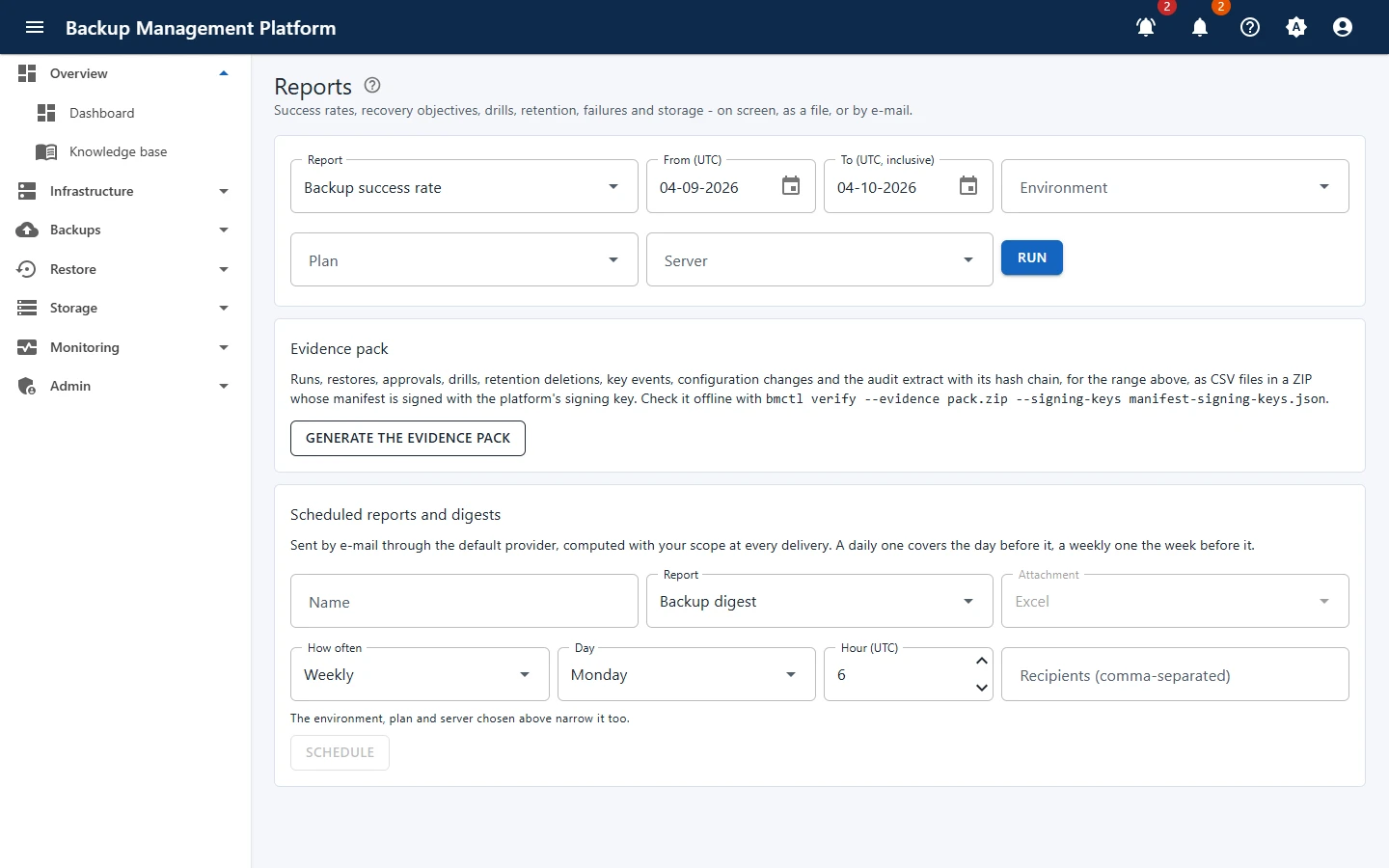Open the Plan dropdown
Screen dimensions: 1389x868
click(464, 259)
